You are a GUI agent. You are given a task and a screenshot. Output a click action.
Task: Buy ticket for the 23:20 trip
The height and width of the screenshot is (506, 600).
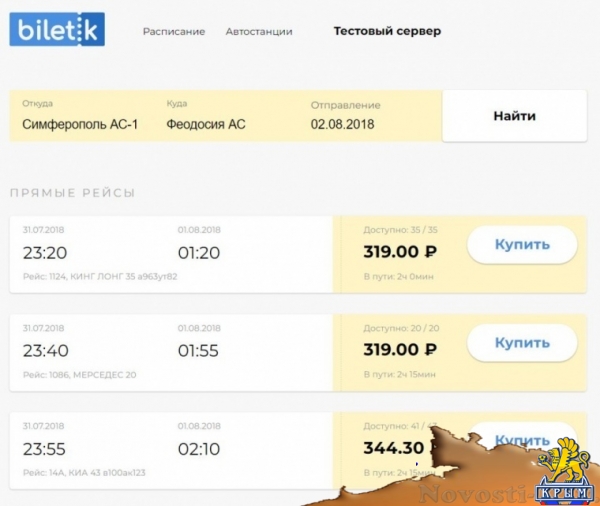522,245
